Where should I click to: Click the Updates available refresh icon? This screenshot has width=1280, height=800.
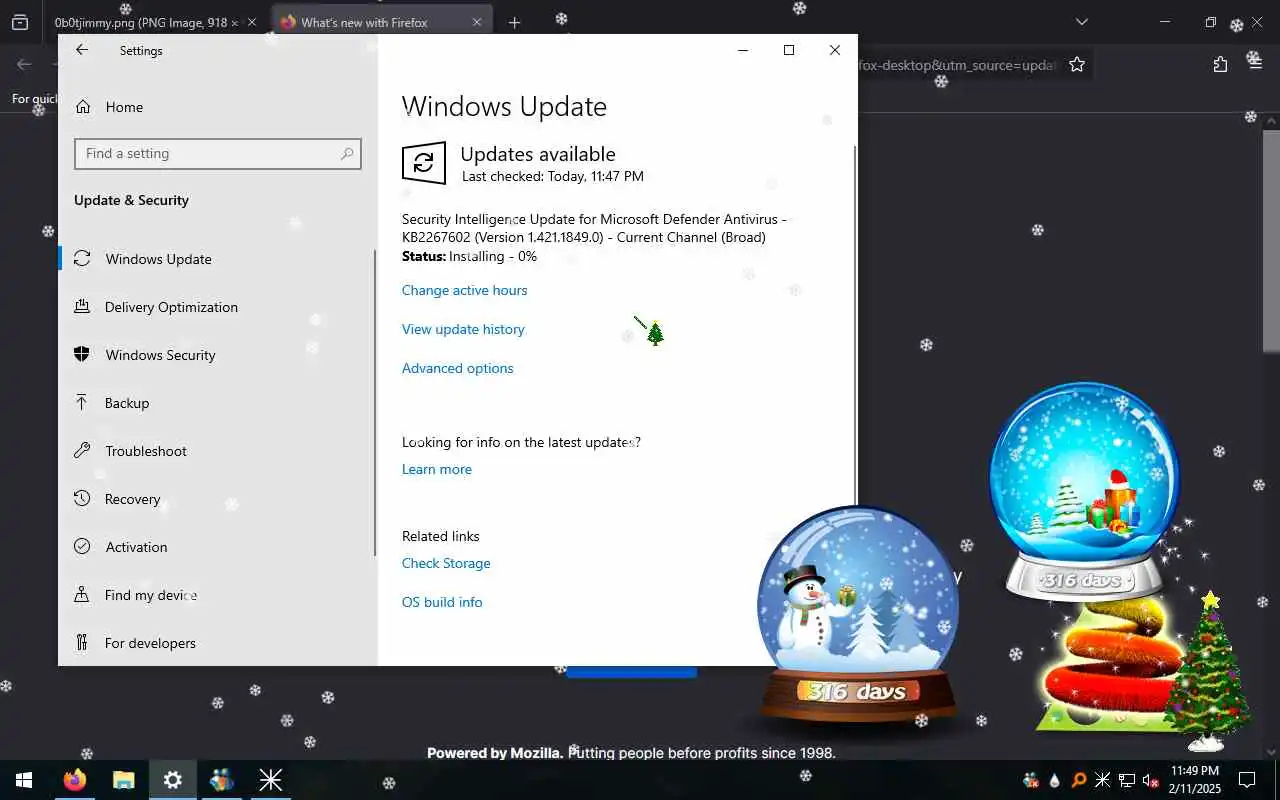[424, 163]
